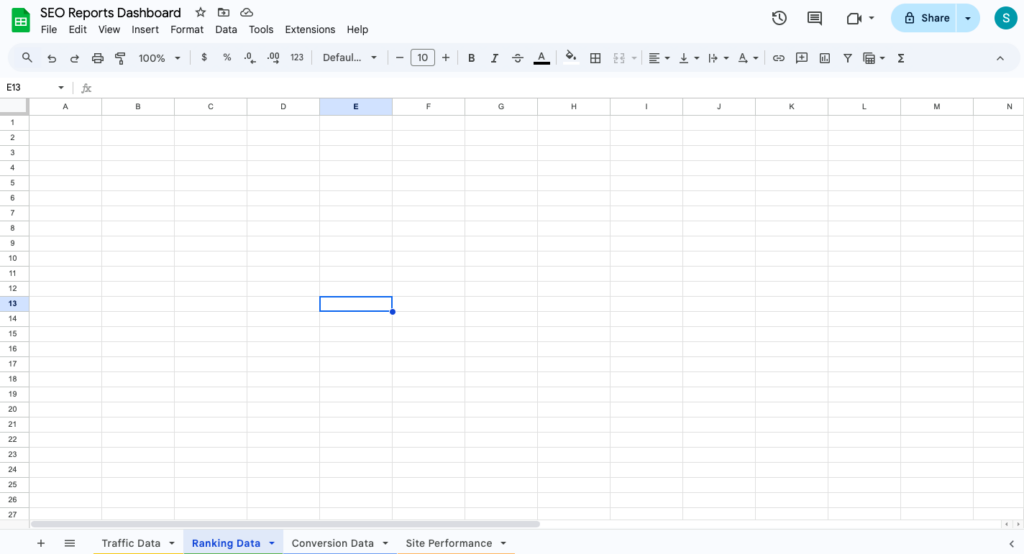The image size is (1024, 554).
Task: Hide the menus with collapse arrow
Action: [1000, 58]
